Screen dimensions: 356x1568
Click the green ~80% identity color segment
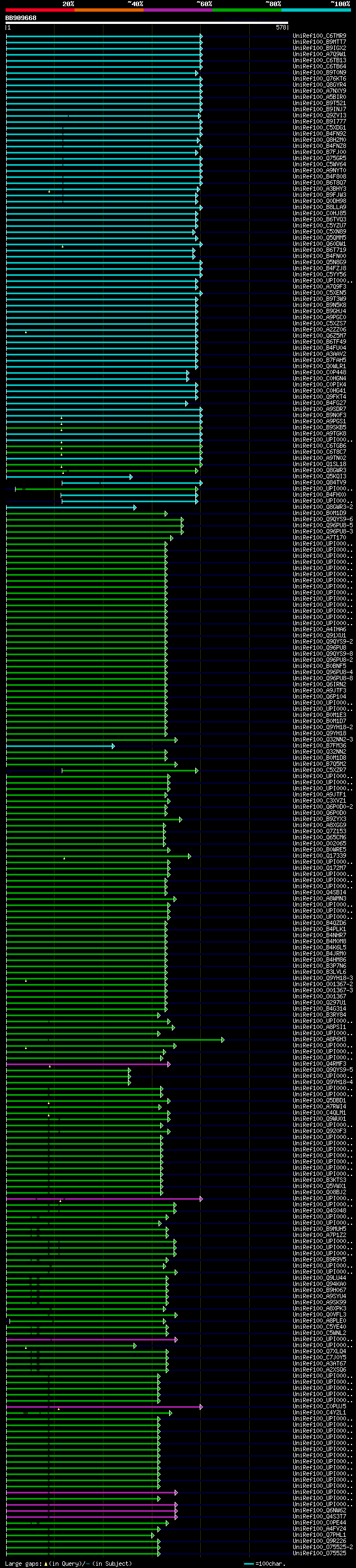tap(247, 10)
